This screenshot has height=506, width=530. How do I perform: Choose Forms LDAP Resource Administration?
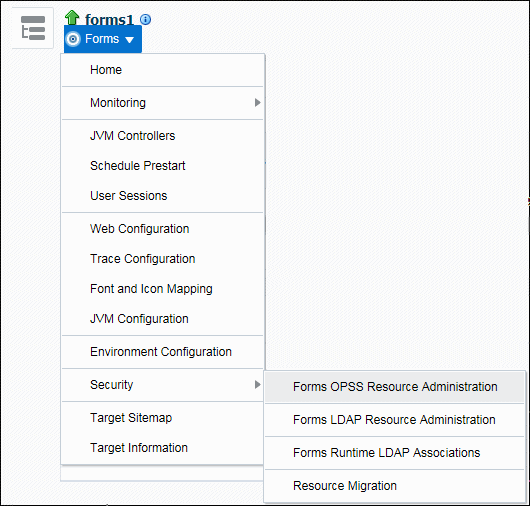tap(394, 420)
